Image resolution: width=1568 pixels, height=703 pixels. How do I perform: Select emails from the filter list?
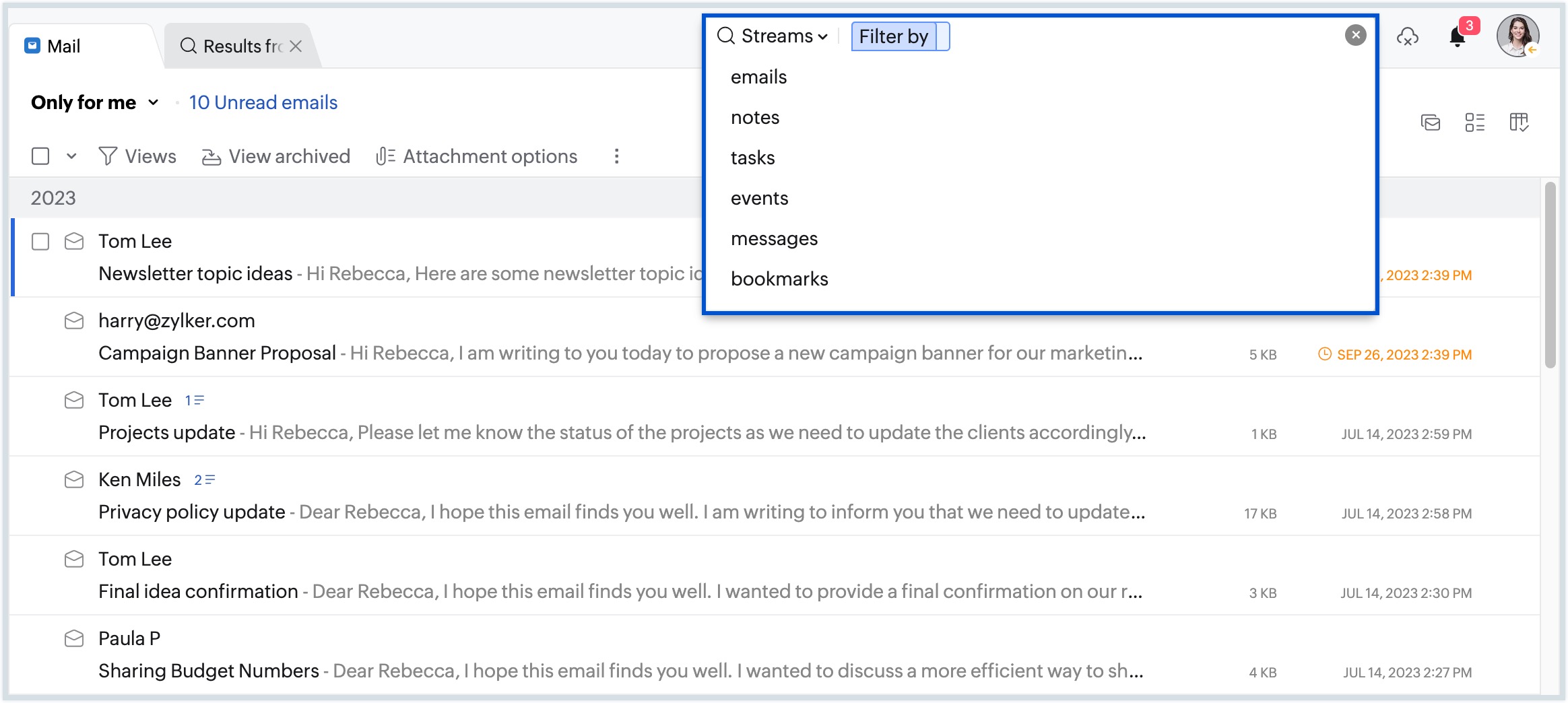coord(758,77)
